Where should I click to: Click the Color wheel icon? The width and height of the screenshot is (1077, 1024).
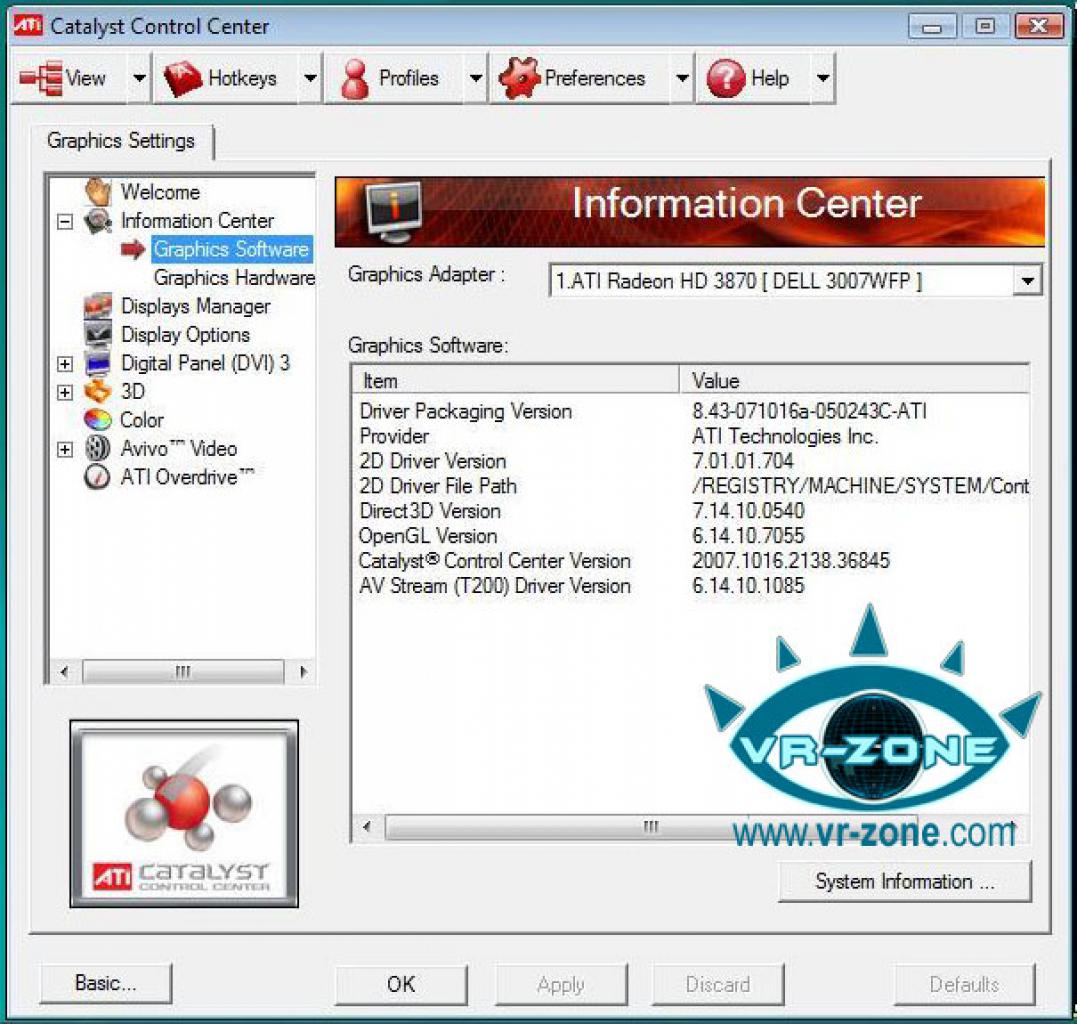tap(98, 420)
